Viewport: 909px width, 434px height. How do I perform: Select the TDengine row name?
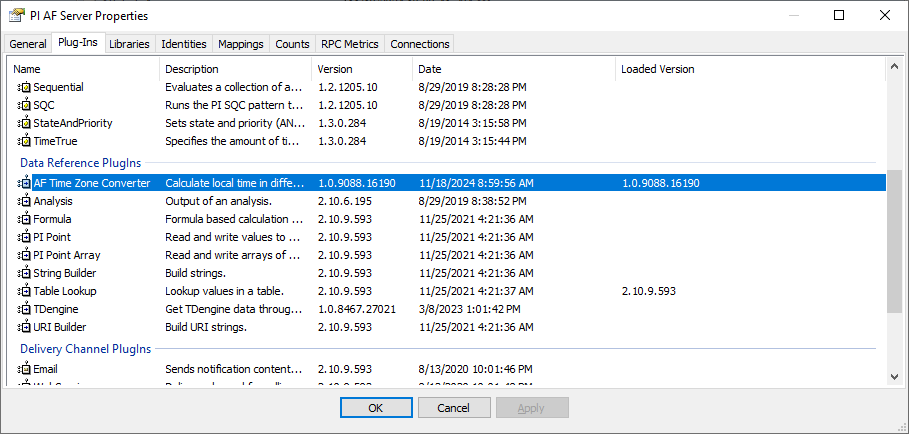click(56, 309)
